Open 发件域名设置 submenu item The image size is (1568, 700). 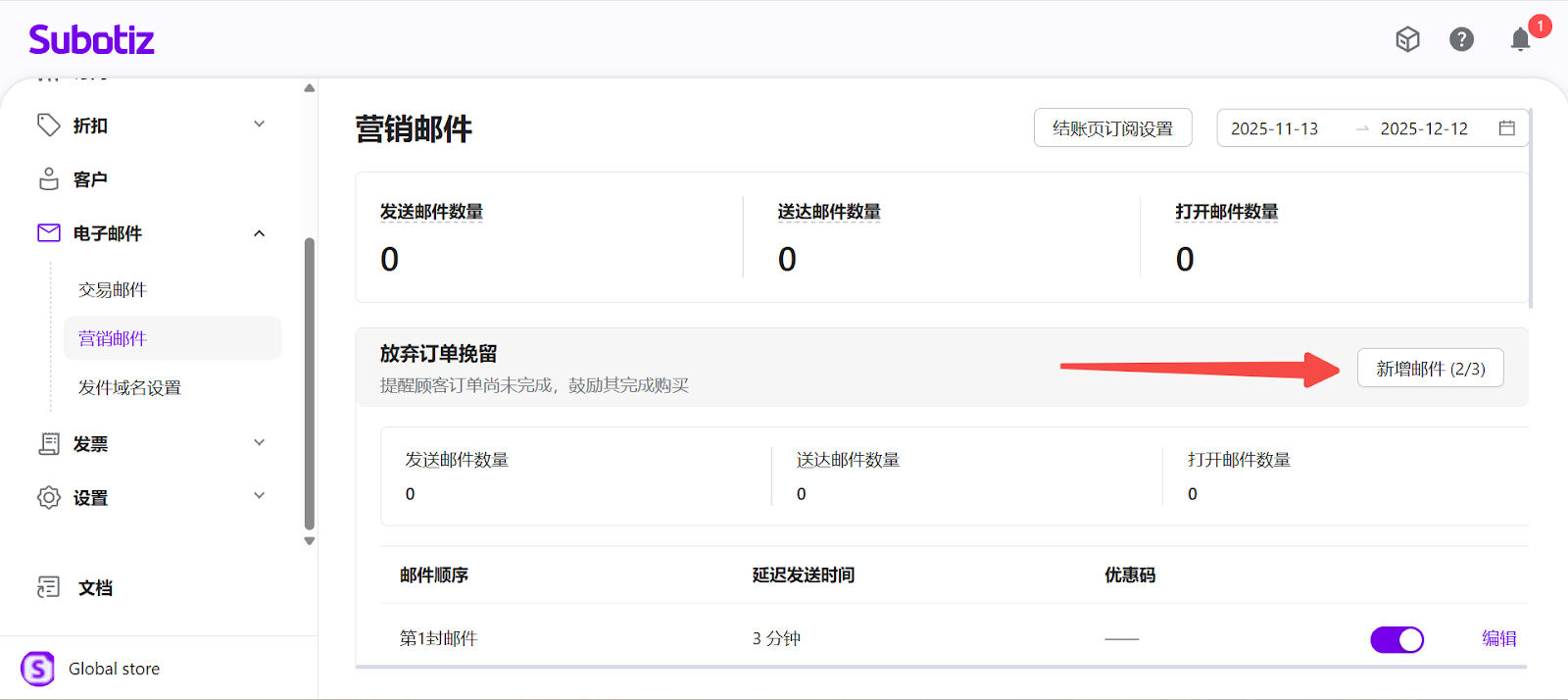tap(129, 388)
